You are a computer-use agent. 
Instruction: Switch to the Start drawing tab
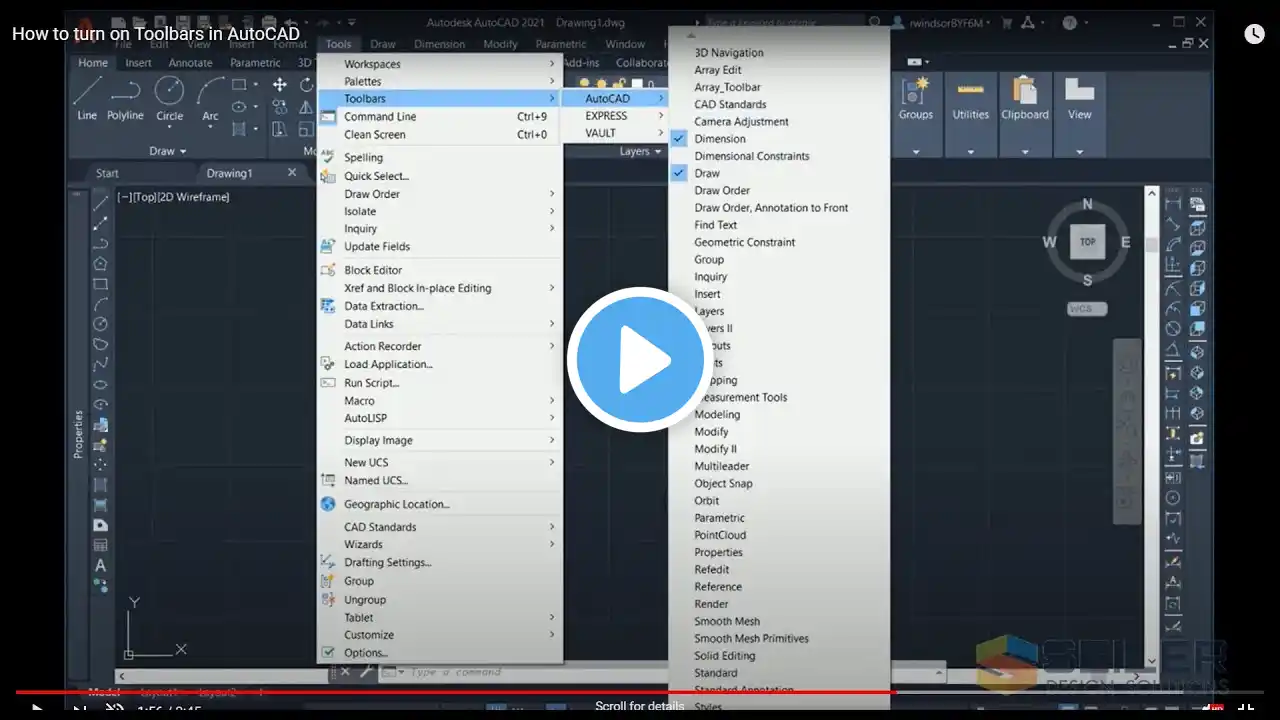[x=107, y=173]
